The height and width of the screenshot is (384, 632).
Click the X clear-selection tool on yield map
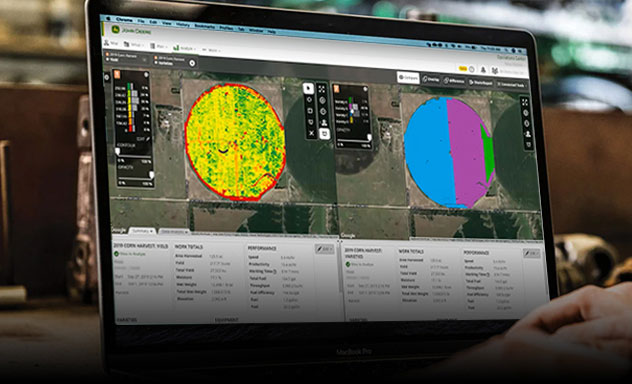(311, 133)
